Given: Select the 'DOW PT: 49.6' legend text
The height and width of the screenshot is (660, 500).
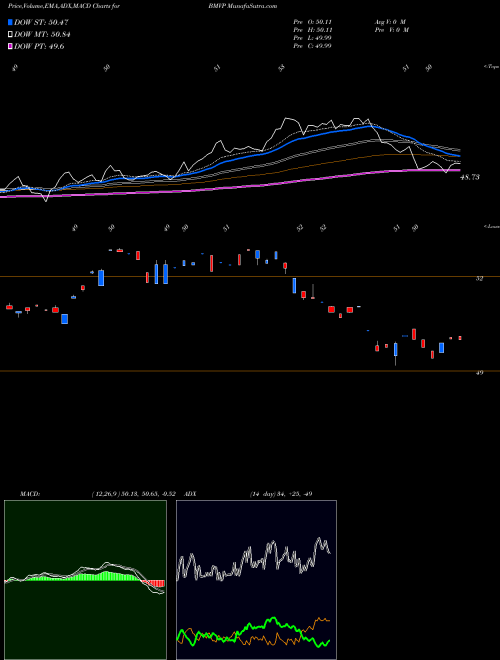Looking at the screenshot, I should (39, 47).
